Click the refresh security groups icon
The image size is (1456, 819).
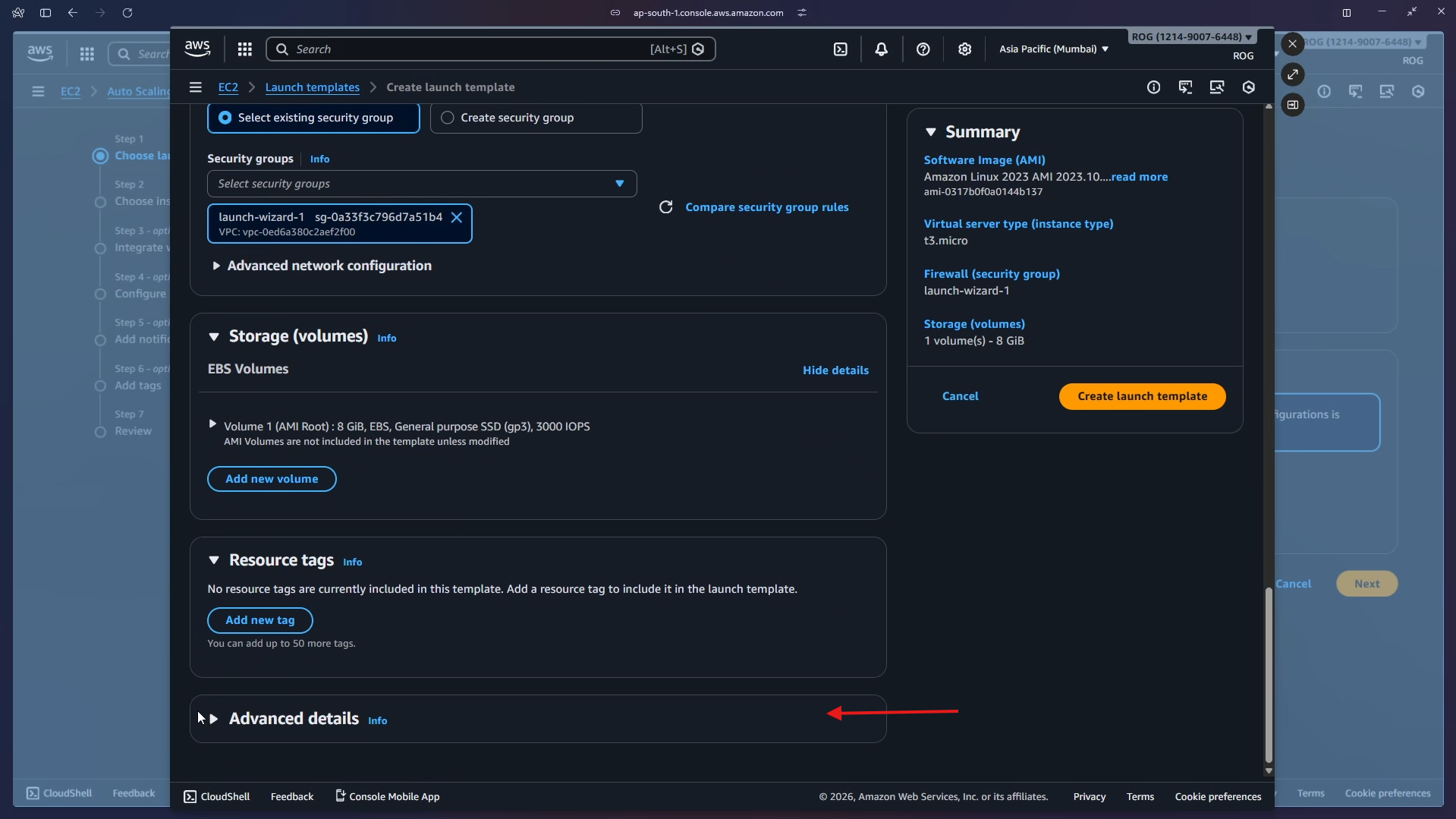click(x=665, y=207)
